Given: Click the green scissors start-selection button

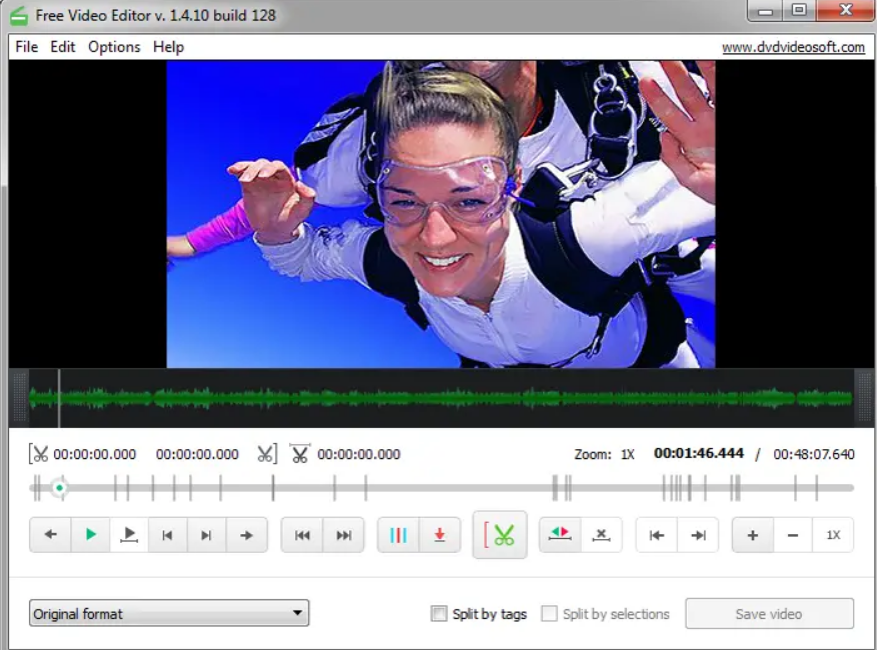Looking at the screenshot, I should point(500,535).
